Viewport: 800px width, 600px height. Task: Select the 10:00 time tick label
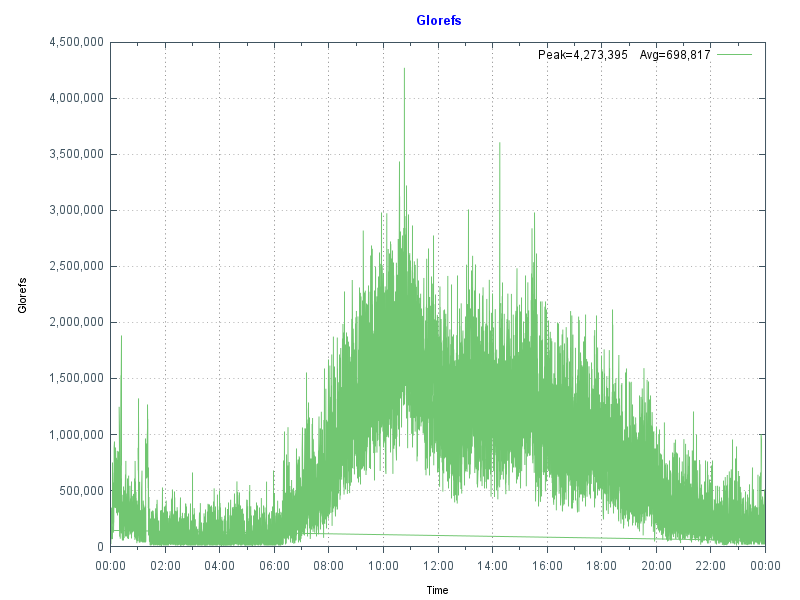[x=383, y=565]
